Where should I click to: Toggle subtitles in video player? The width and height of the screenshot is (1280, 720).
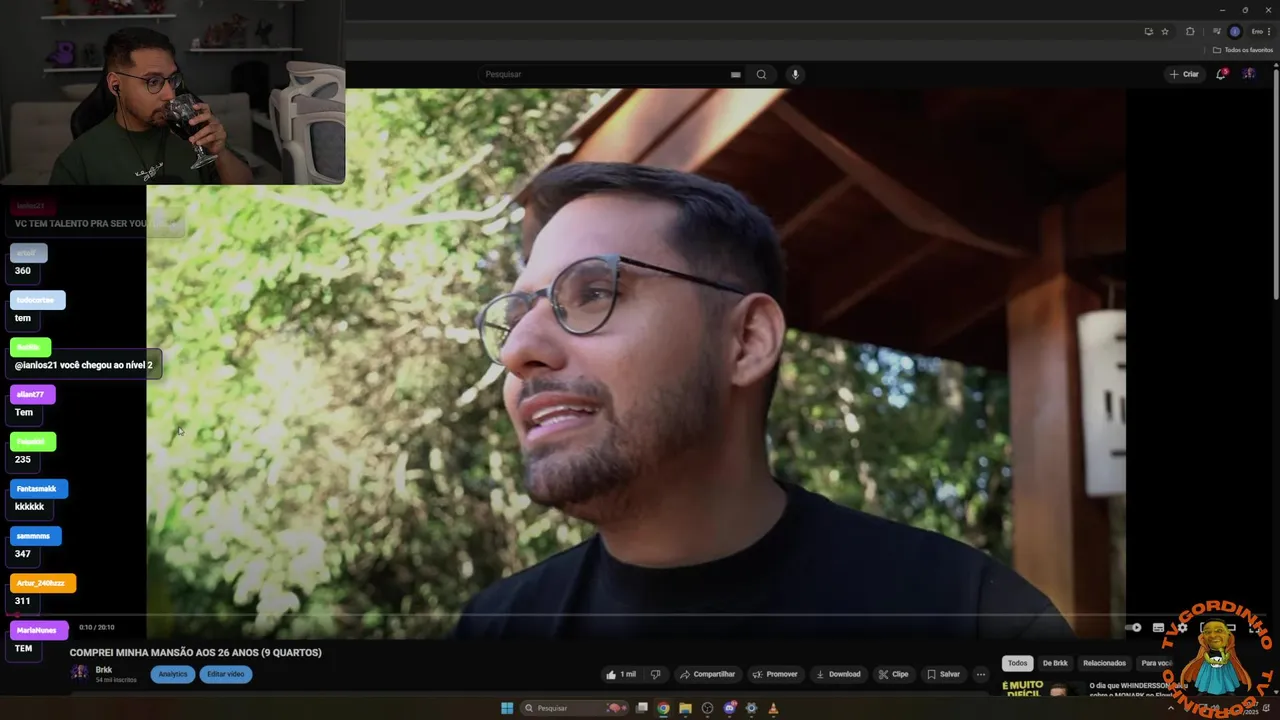coord(1158,628)
